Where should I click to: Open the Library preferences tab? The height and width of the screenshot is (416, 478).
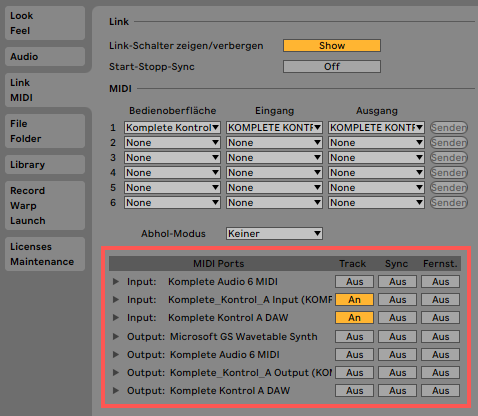click(x=45, y=164)
